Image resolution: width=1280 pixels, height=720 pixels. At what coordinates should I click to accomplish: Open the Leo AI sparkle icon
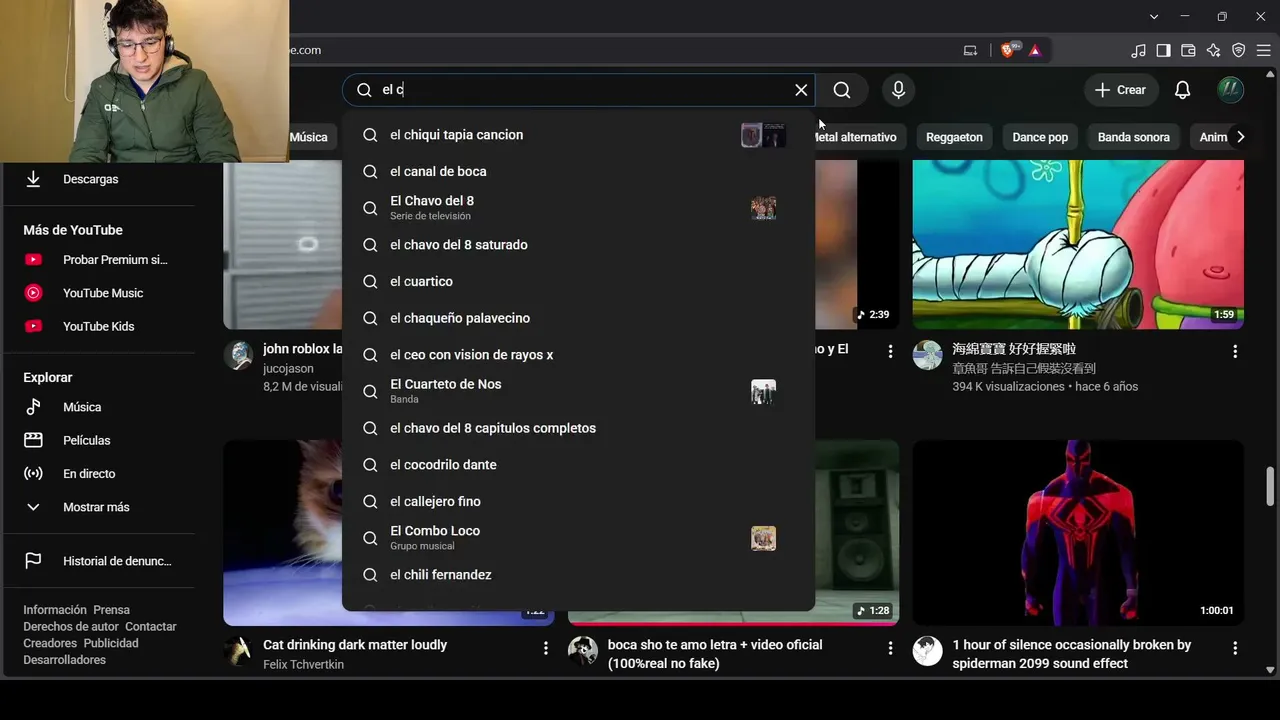1213,50
